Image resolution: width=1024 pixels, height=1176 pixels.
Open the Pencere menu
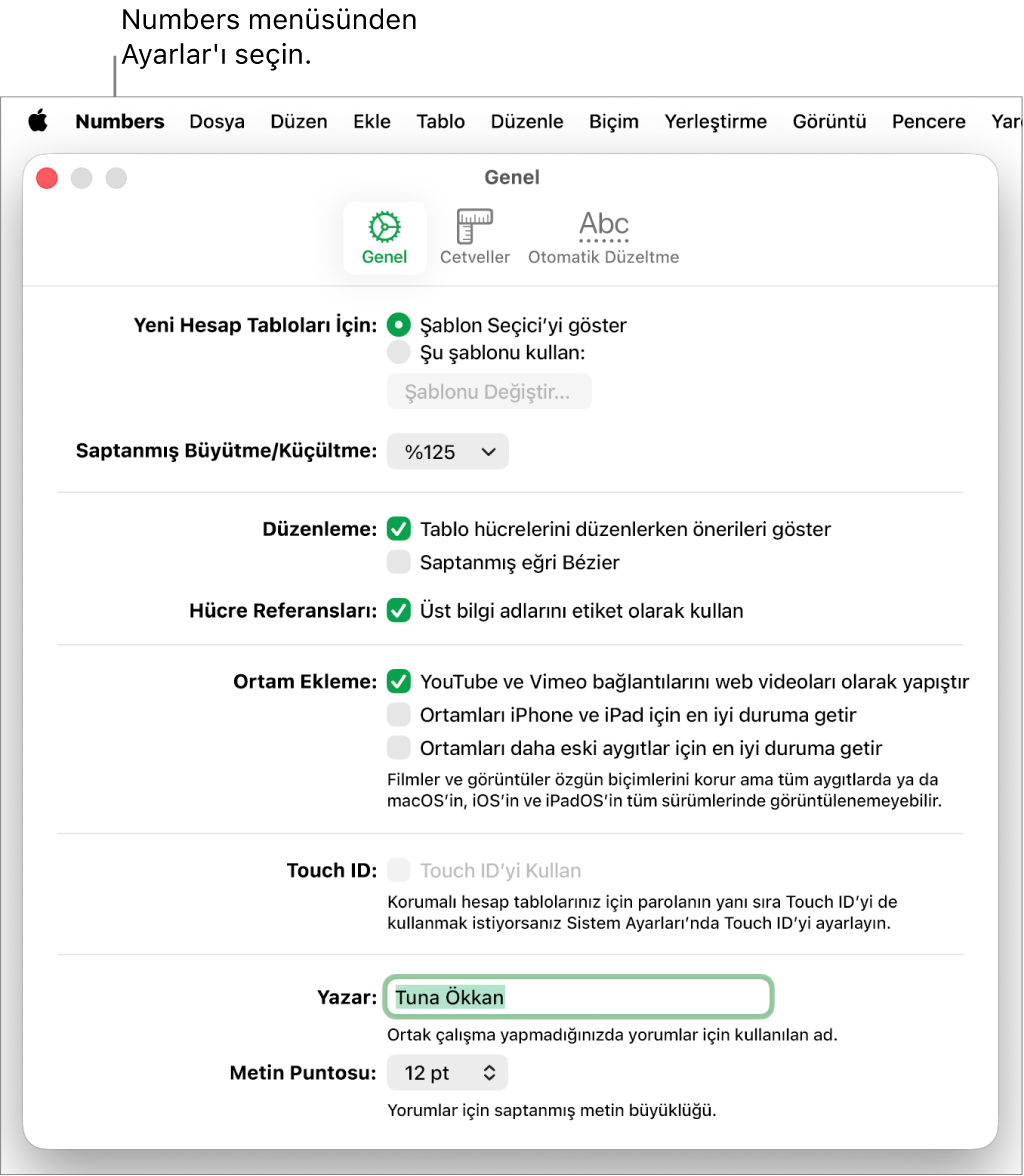point(928,122)
